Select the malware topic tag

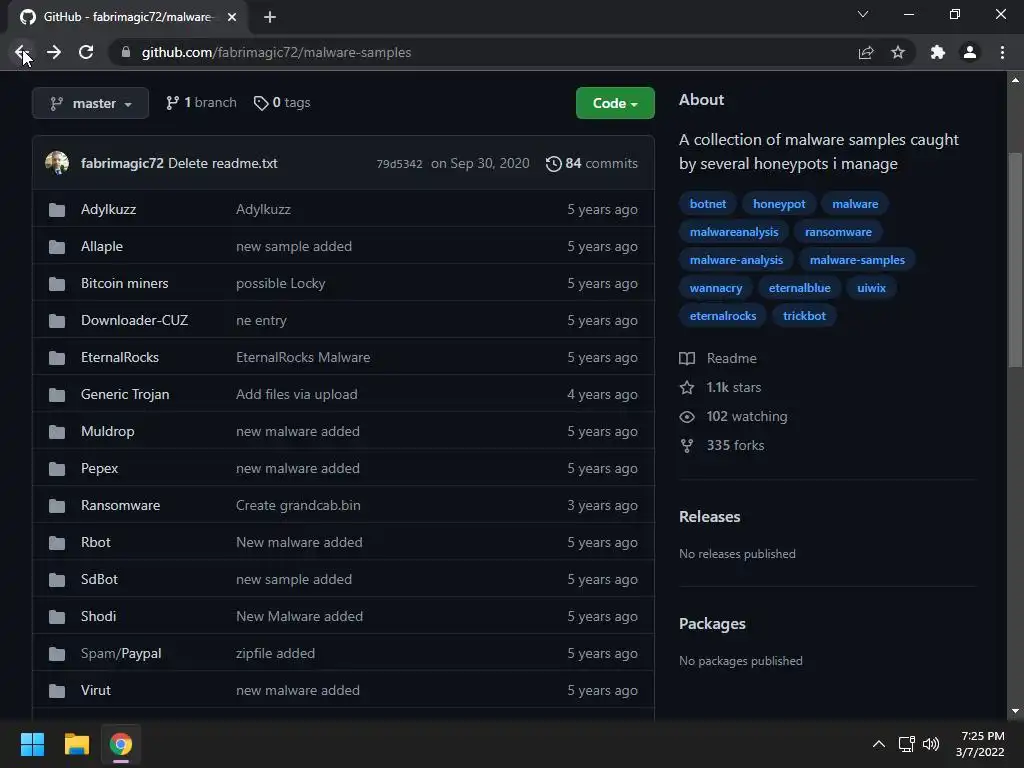point(855,204)
